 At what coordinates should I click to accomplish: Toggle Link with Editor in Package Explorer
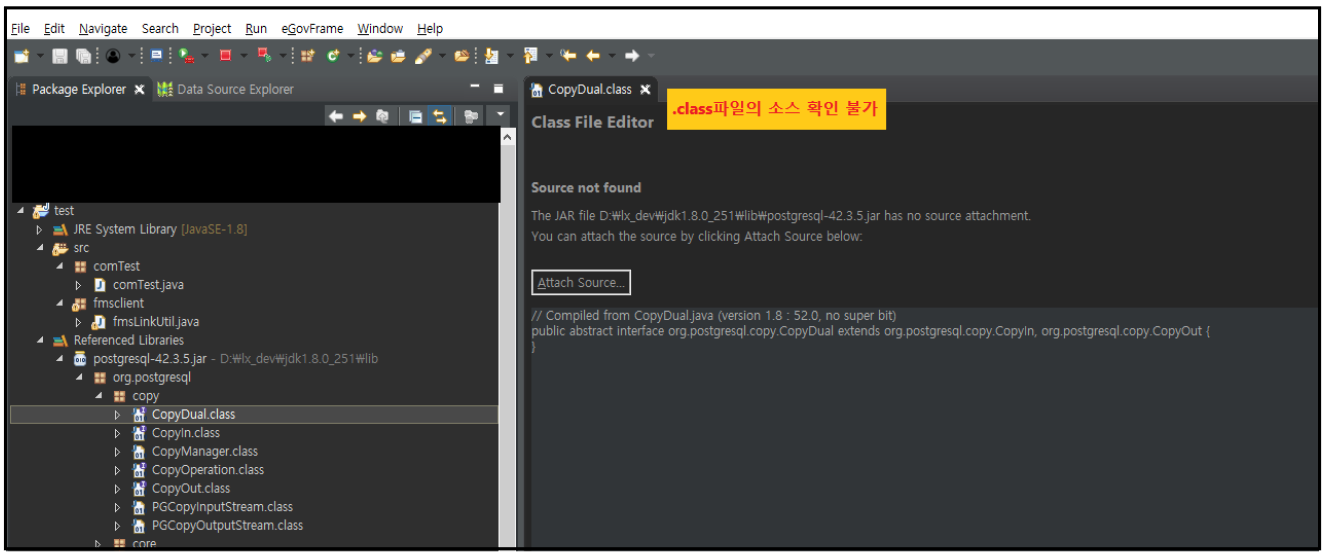(439, 116)
